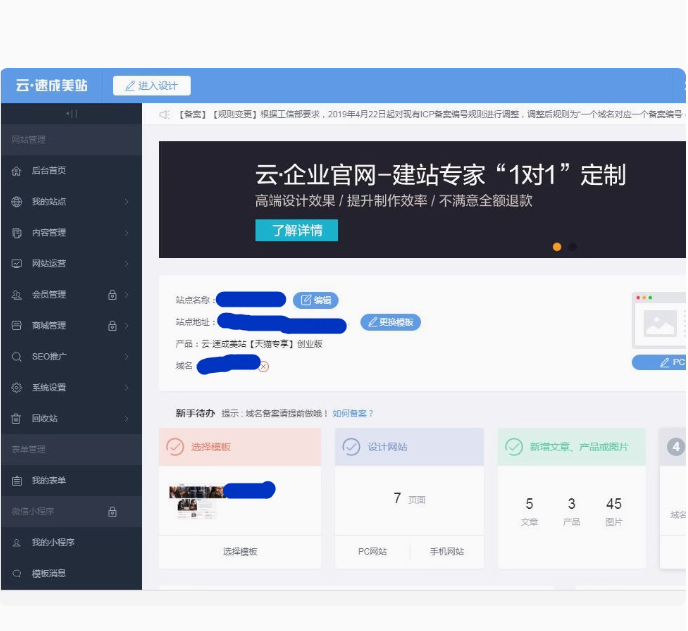This screenshot has width=688, height=631.
Task: Collapse the sidebar with the toggle handle
Action: coord(72,114)
